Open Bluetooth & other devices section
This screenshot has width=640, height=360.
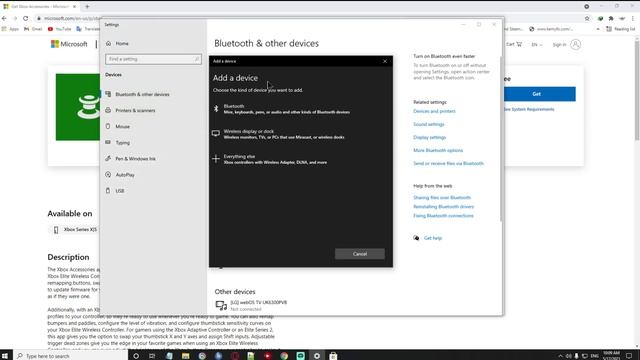point(142,94)
